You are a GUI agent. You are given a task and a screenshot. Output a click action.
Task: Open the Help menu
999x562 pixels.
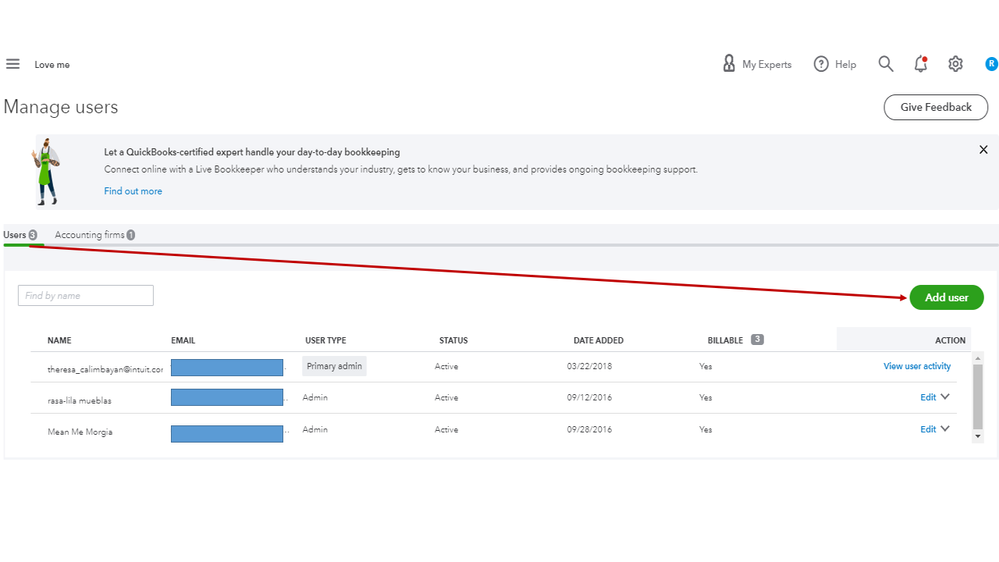tap(835, 64)
